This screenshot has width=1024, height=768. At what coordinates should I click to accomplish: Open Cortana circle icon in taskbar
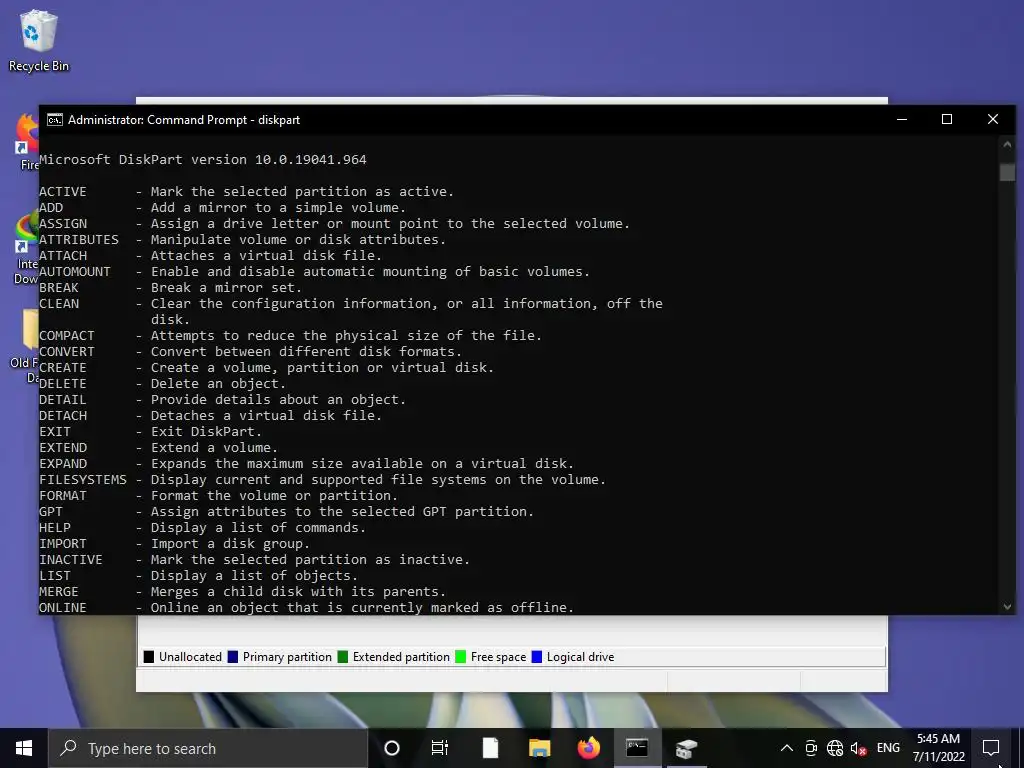[x=392, y=748]
